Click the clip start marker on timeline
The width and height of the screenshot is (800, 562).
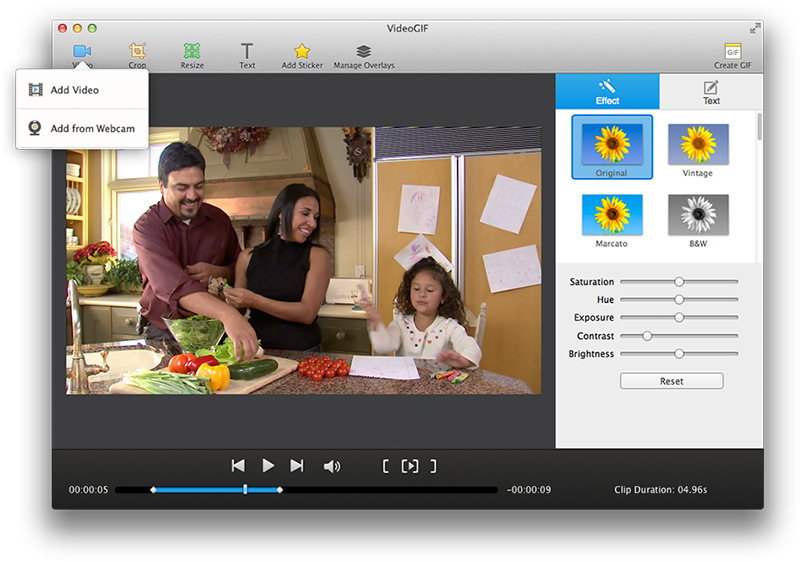tap(153, 490)
